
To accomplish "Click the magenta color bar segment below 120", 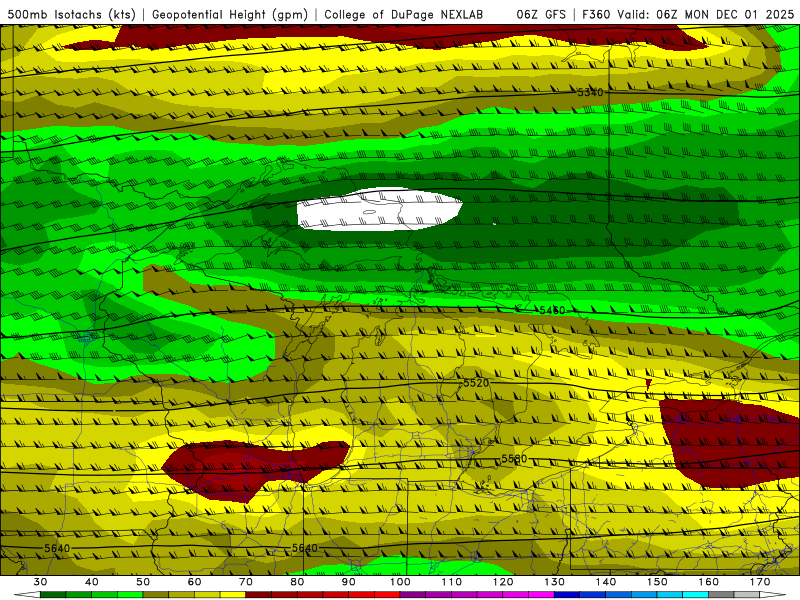I will point(515,595).
